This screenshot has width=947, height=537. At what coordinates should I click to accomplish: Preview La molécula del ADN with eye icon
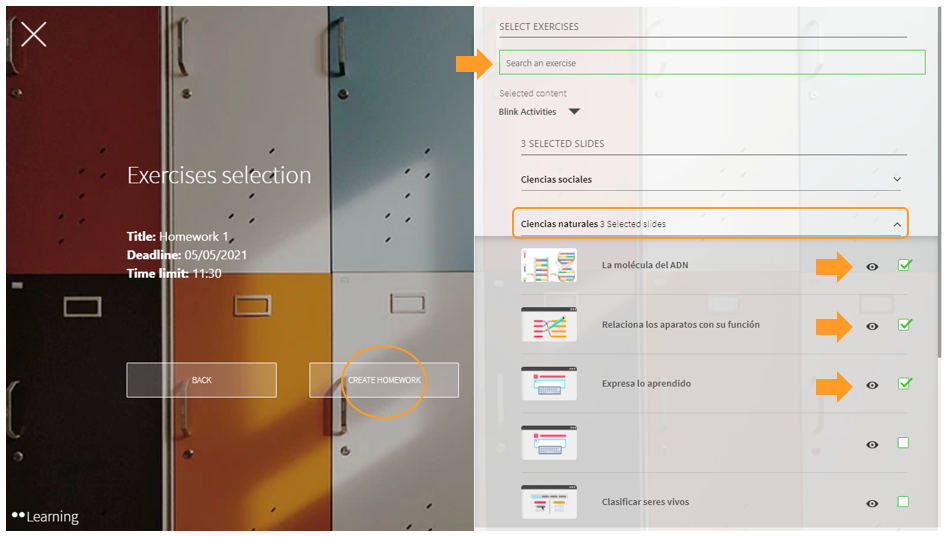point(872,267)
